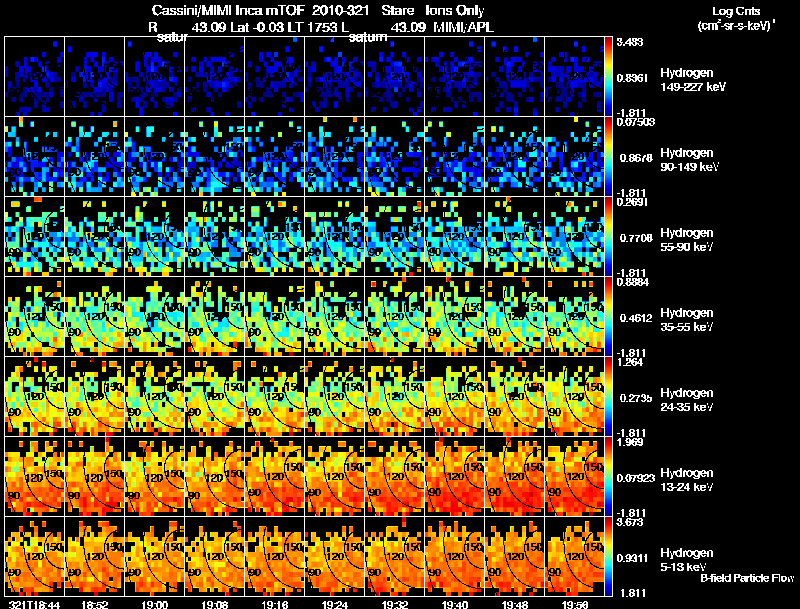Open the 19:56 panel in the 5-13 keV row

(574, 556)
